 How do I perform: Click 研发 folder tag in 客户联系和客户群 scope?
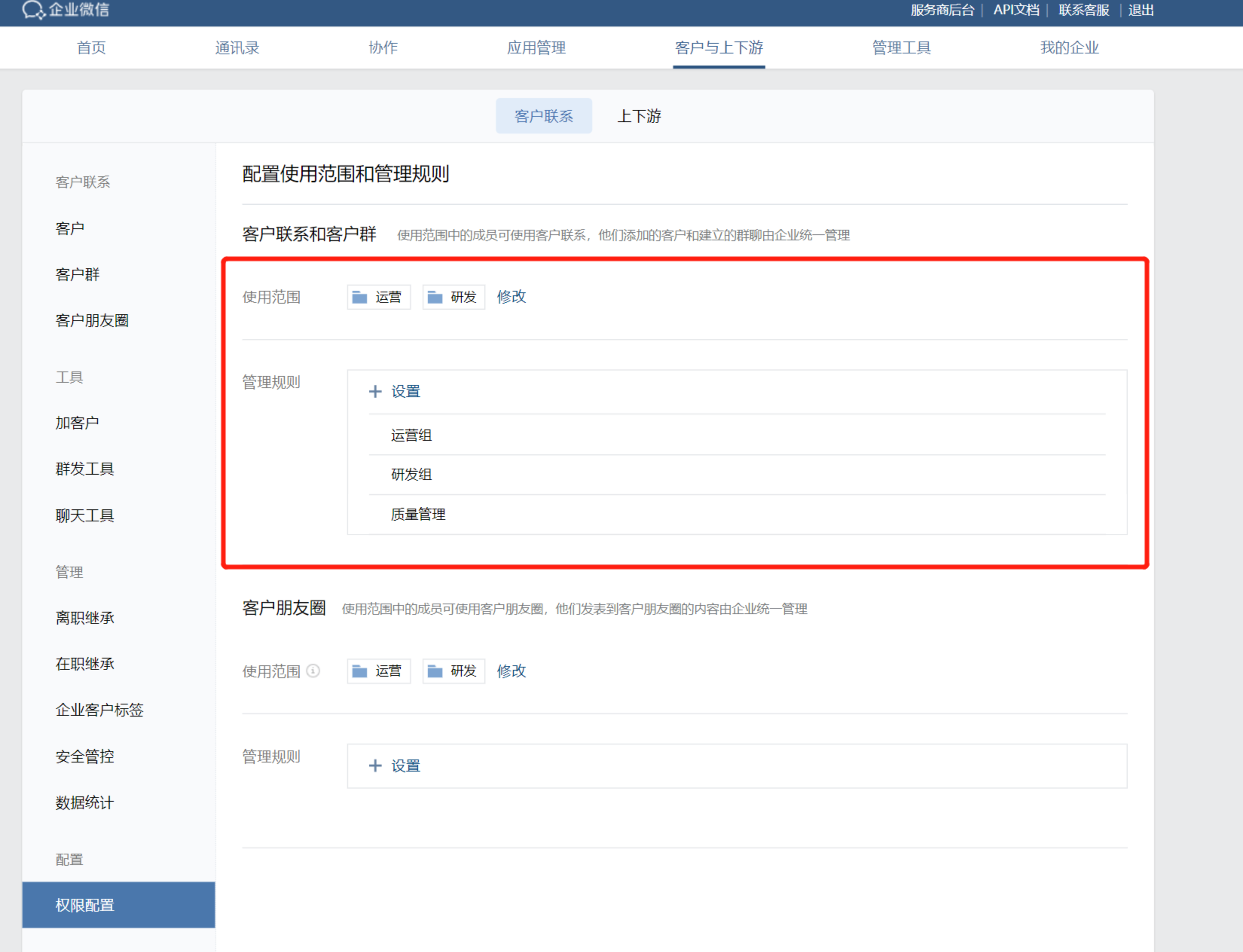pos(454,297)
